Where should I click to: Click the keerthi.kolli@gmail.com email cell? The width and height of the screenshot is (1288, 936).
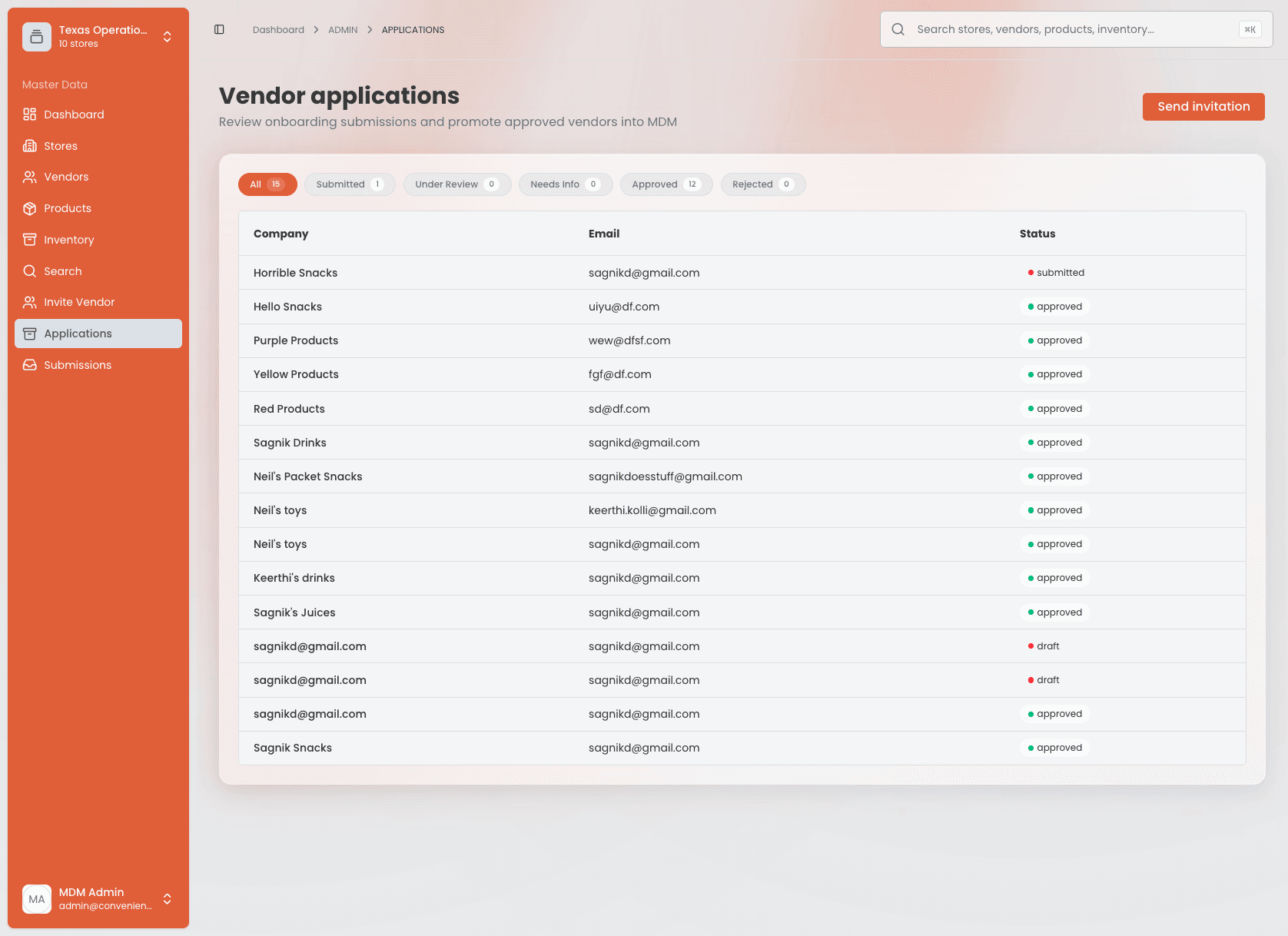[652, 510]
